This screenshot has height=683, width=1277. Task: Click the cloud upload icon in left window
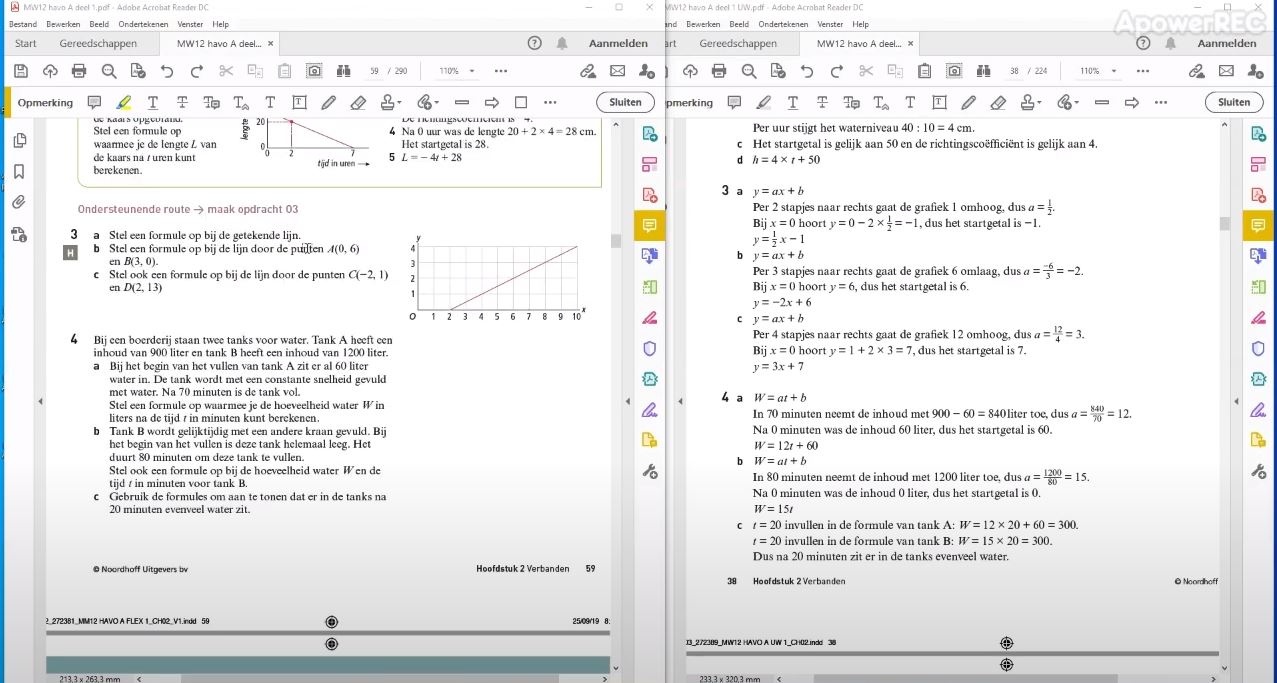pos(50,71)
